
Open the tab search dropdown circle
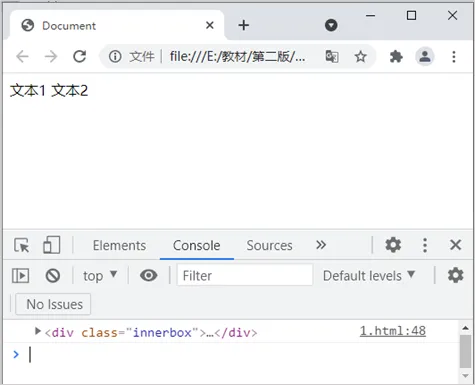pyautogui.click(x=331, y=25)
